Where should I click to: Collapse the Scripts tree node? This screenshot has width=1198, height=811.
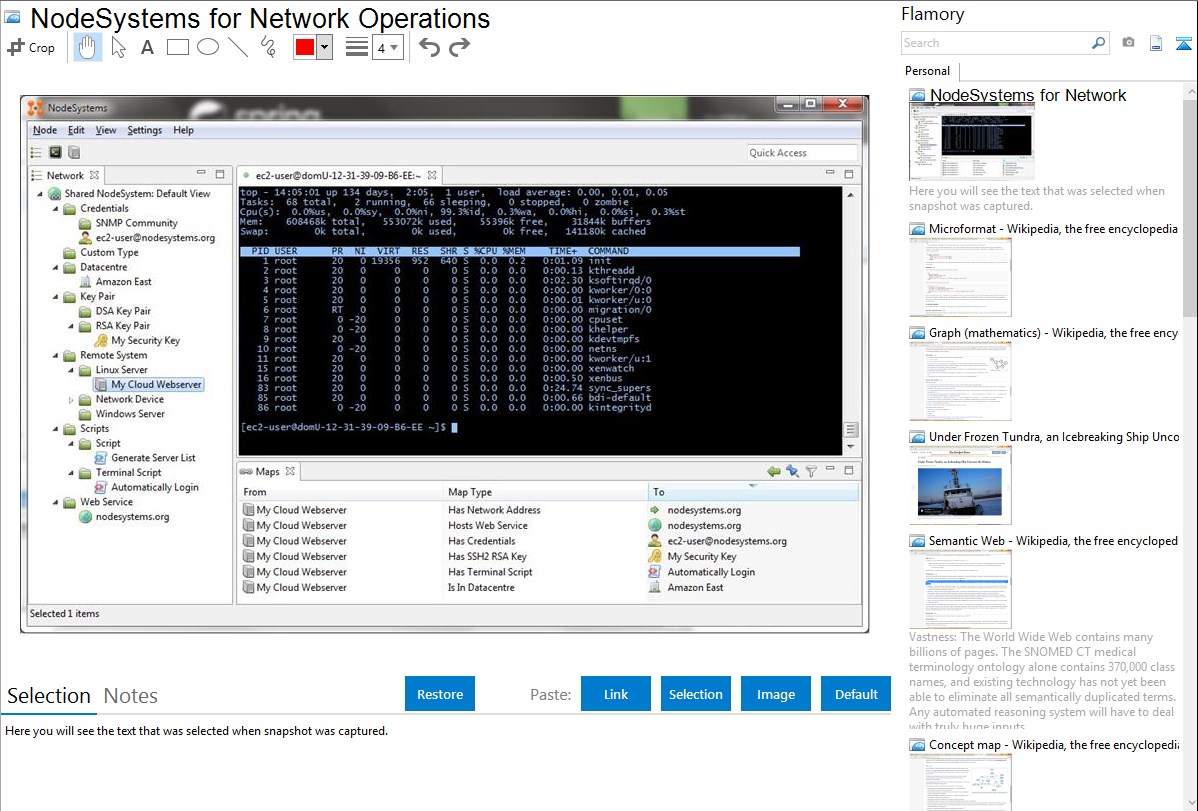(56, 429)
